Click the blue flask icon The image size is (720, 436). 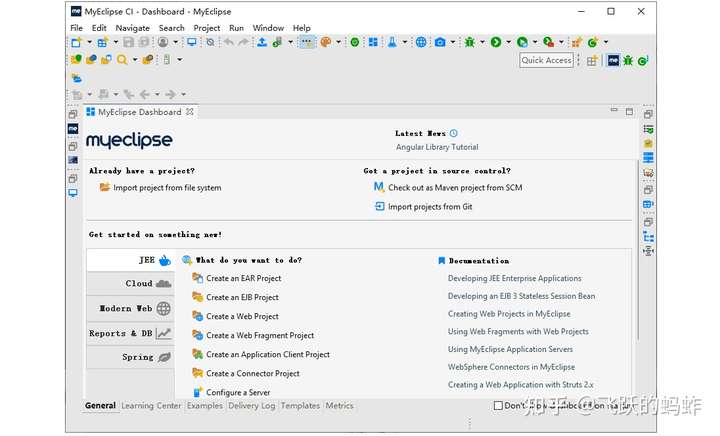pyautogui.click(x=392, y=42)
